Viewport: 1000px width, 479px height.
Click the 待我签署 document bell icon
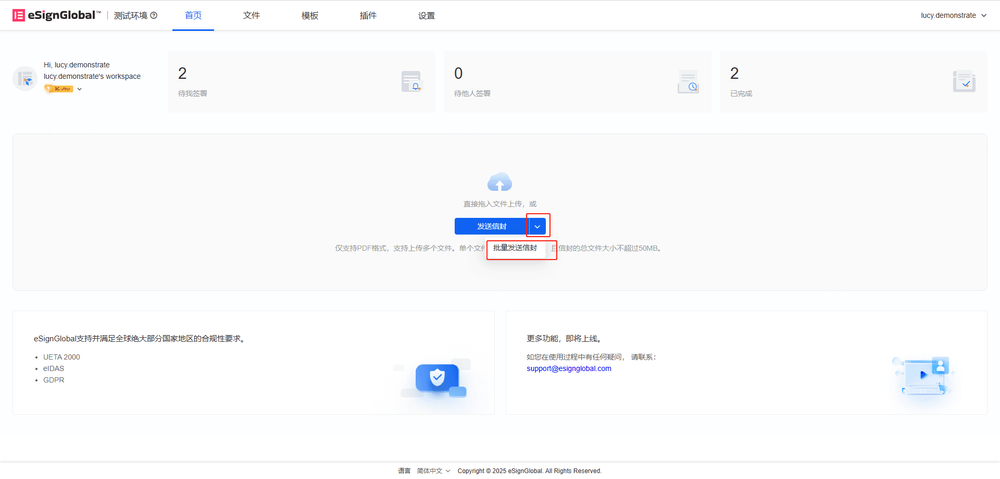pos(411,82)
